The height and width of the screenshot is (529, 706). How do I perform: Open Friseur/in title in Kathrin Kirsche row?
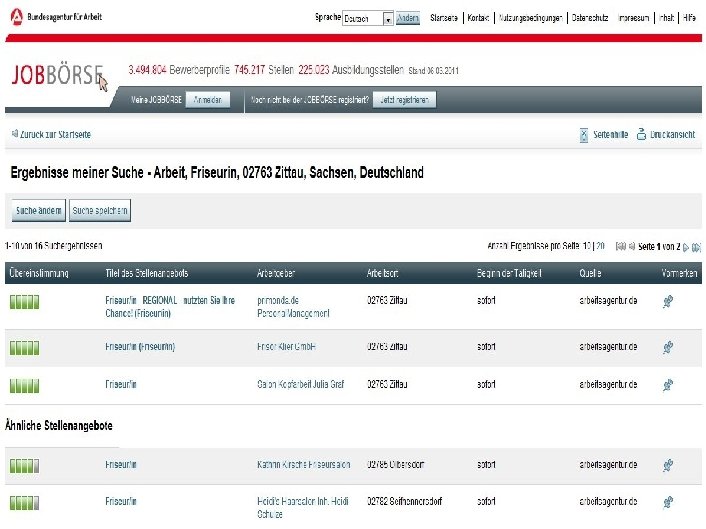pos(121,465)
